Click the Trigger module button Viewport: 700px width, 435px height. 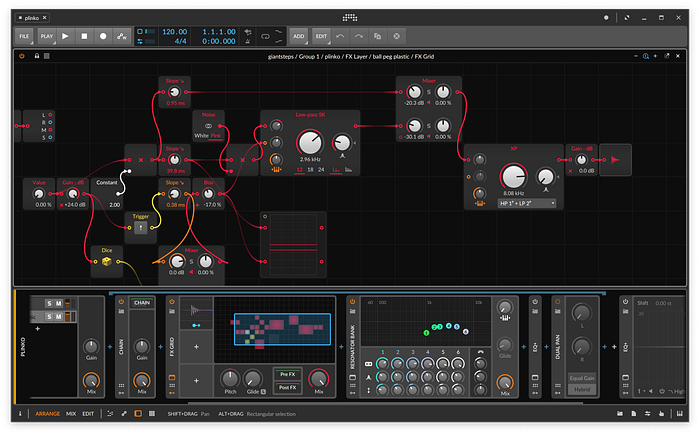(141, 228)
